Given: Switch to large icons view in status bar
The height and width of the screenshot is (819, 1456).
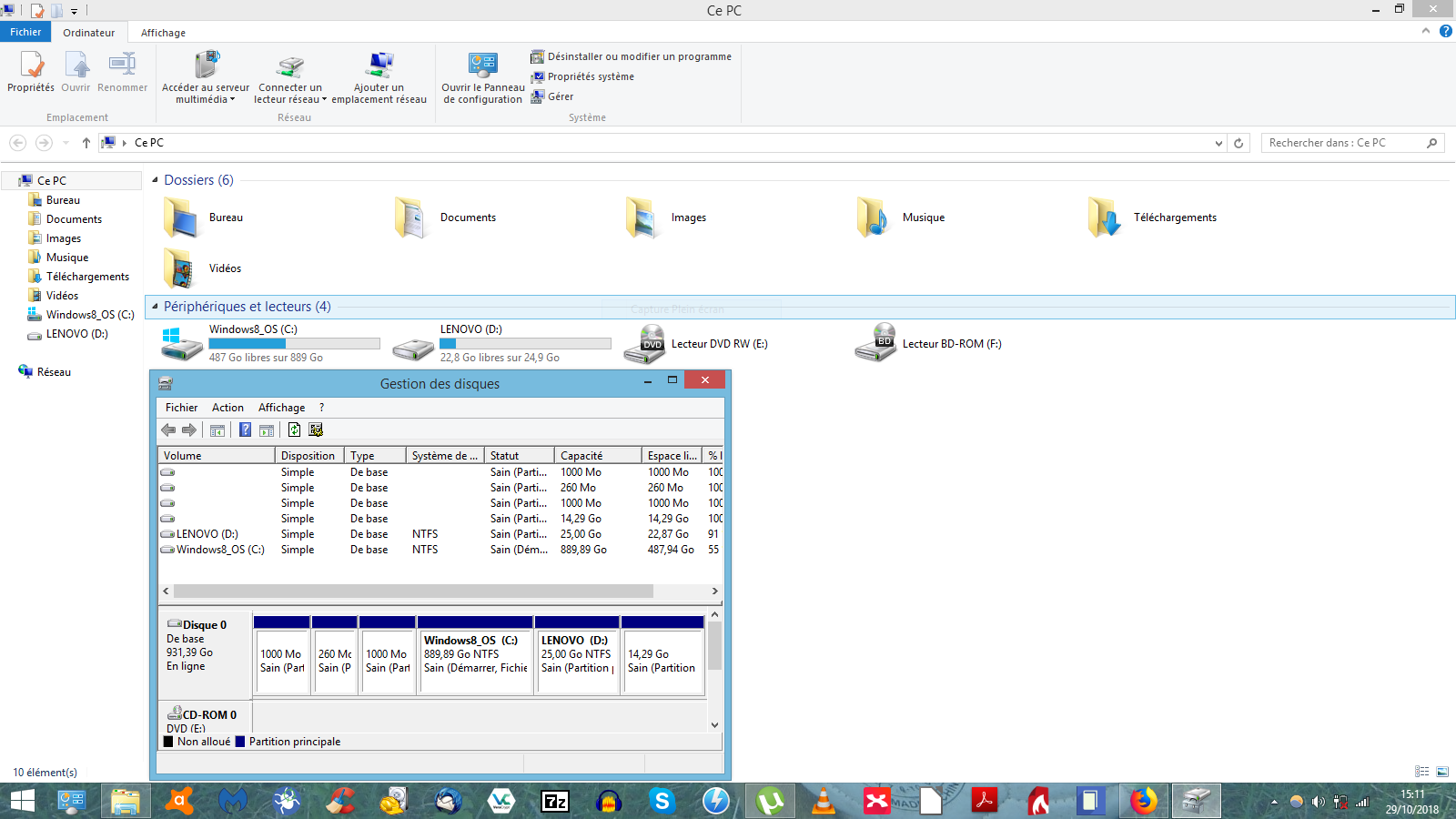Looking at the screenshot, I should 1442,772.
